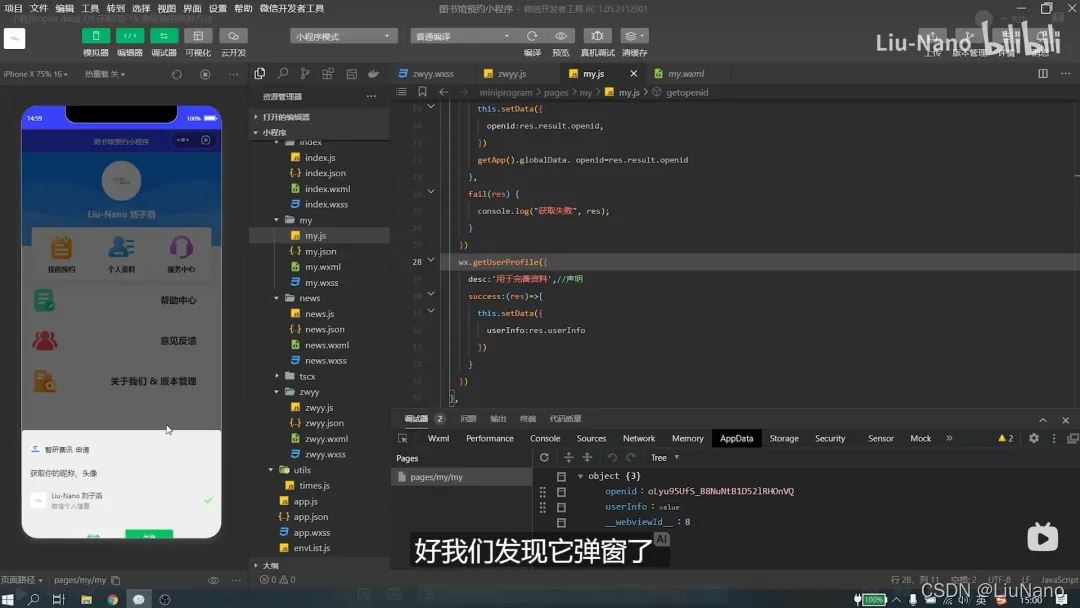Viewport: 1080px width, 608px height.
Task: Click the compile (编译) refresh icon
Action: (532, 36)
